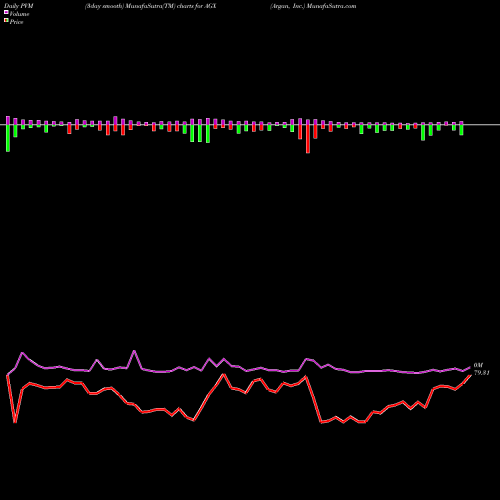Select the Volume legend label

19,14
